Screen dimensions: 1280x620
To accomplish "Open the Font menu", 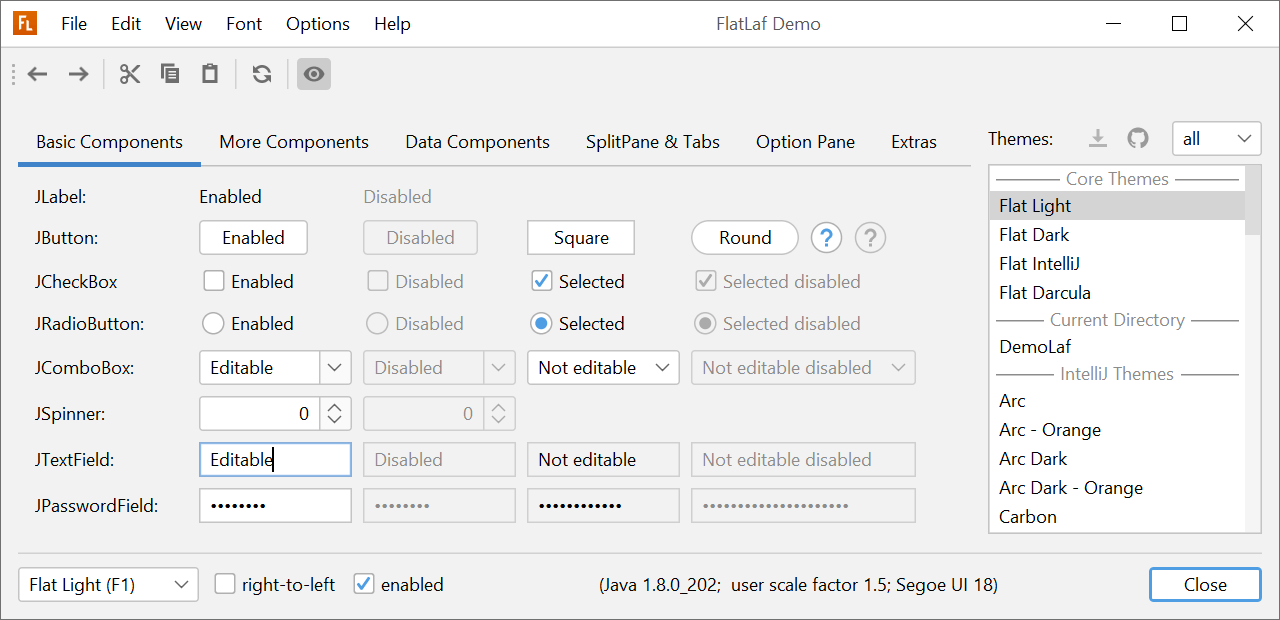I will 244,24.
